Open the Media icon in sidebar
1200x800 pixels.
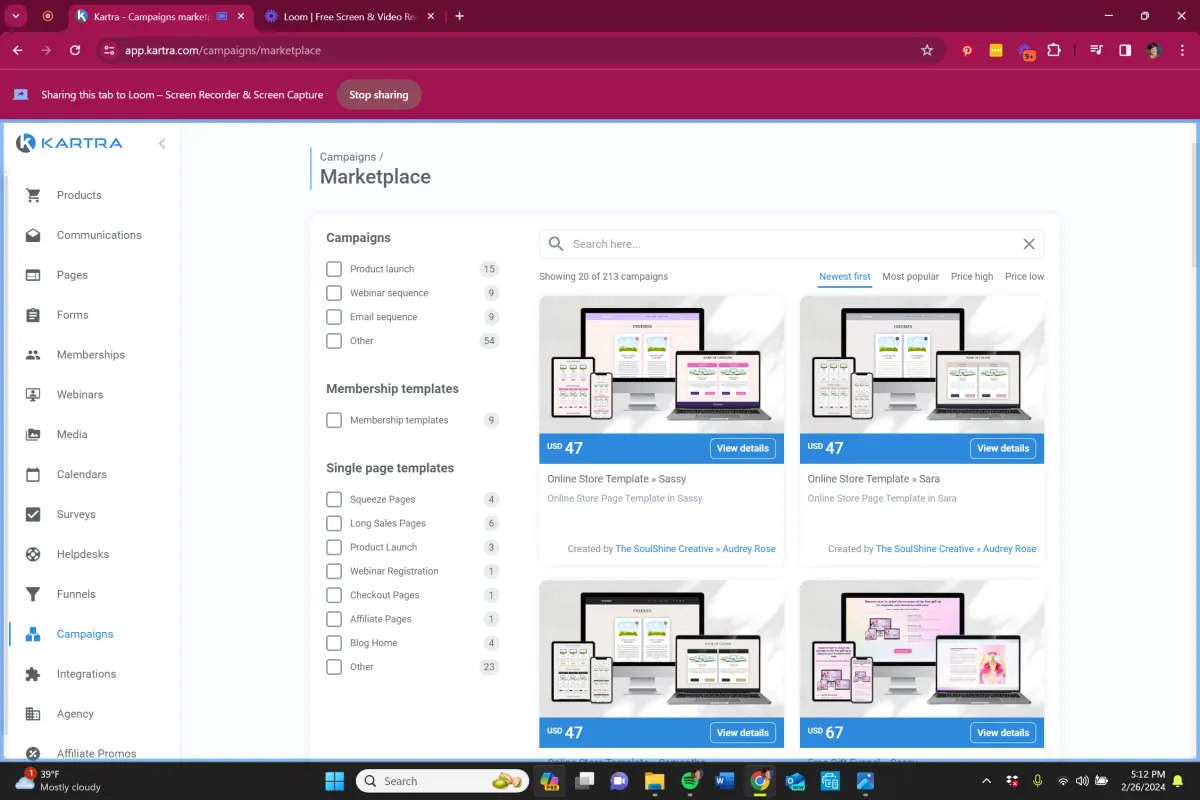pyautogui.click(x=33, y=435)
